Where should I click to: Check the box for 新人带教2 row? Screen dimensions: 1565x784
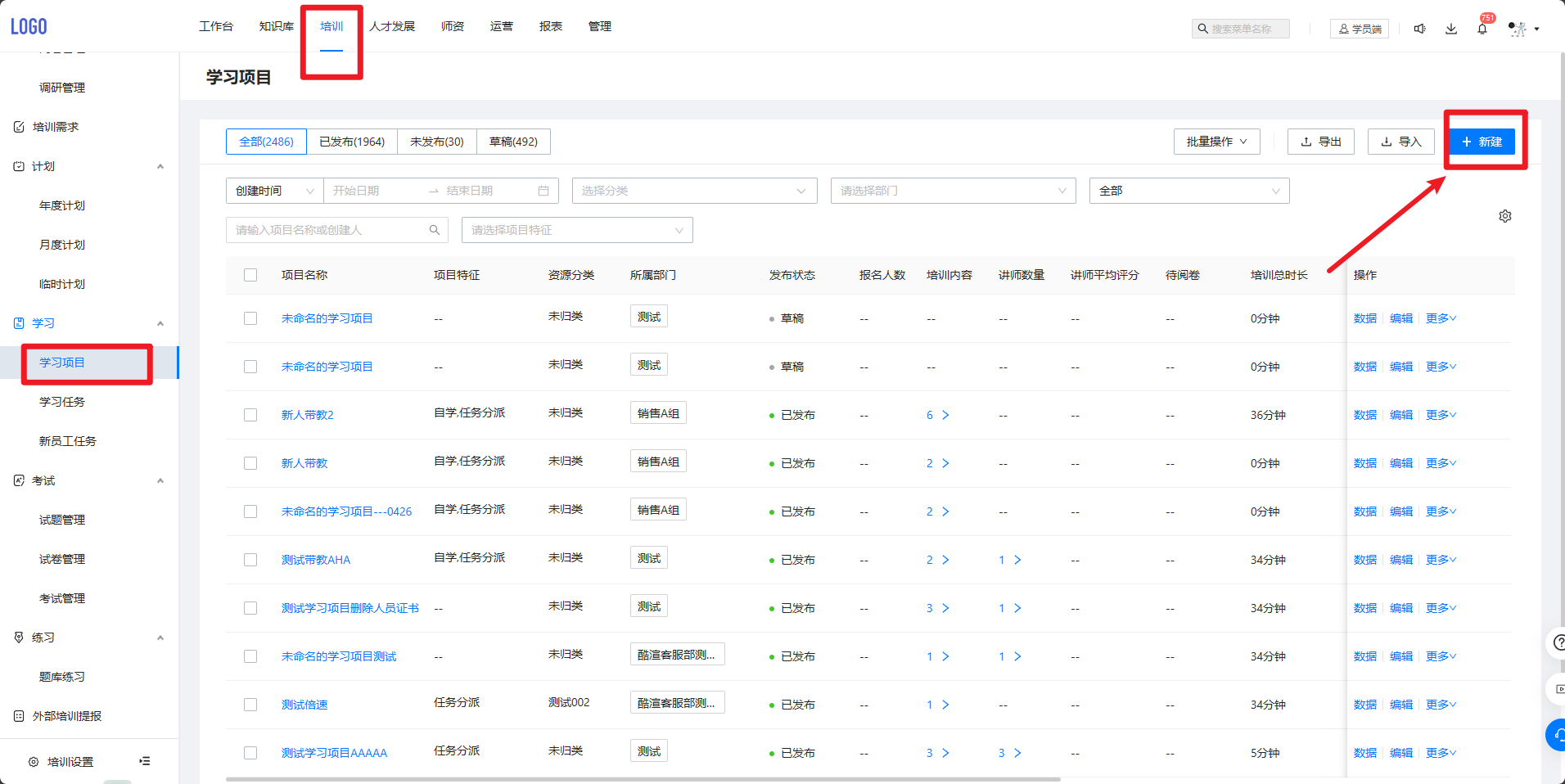point(250,415)
